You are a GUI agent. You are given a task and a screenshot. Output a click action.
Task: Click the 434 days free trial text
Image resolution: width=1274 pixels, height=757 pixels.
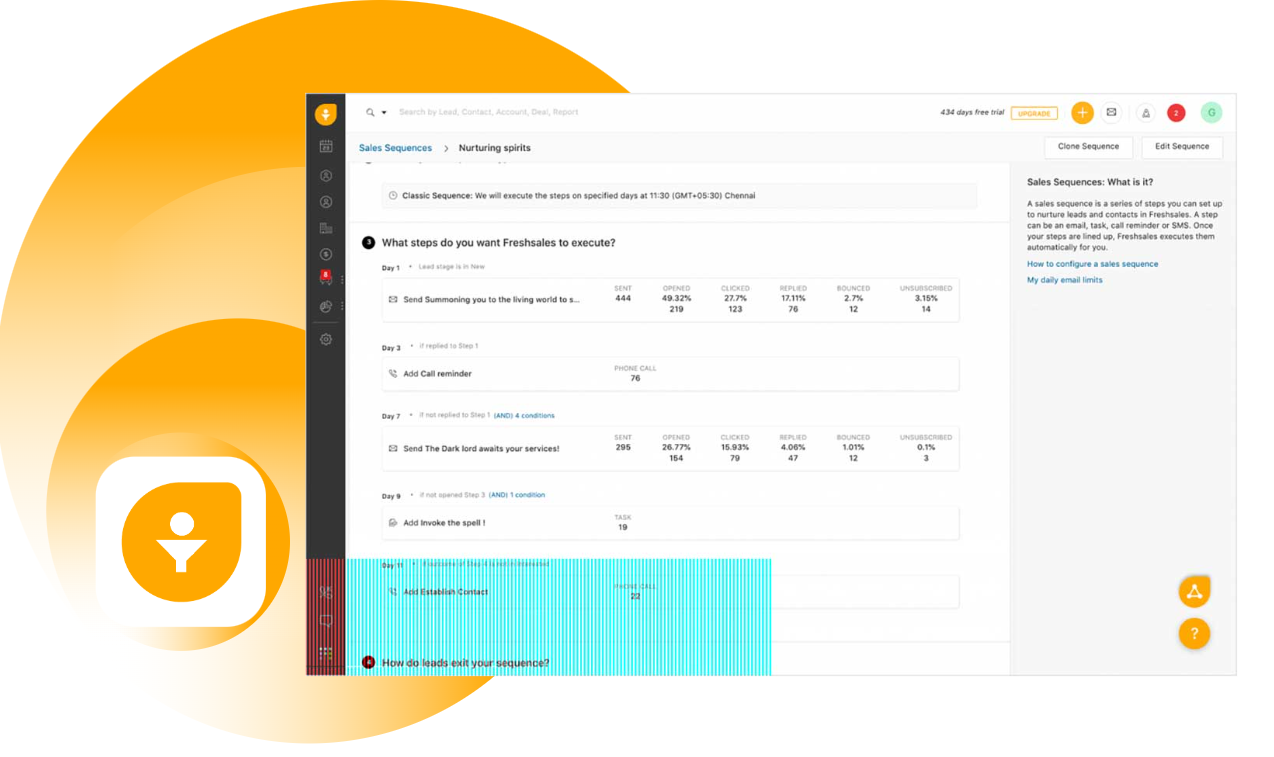972,113
